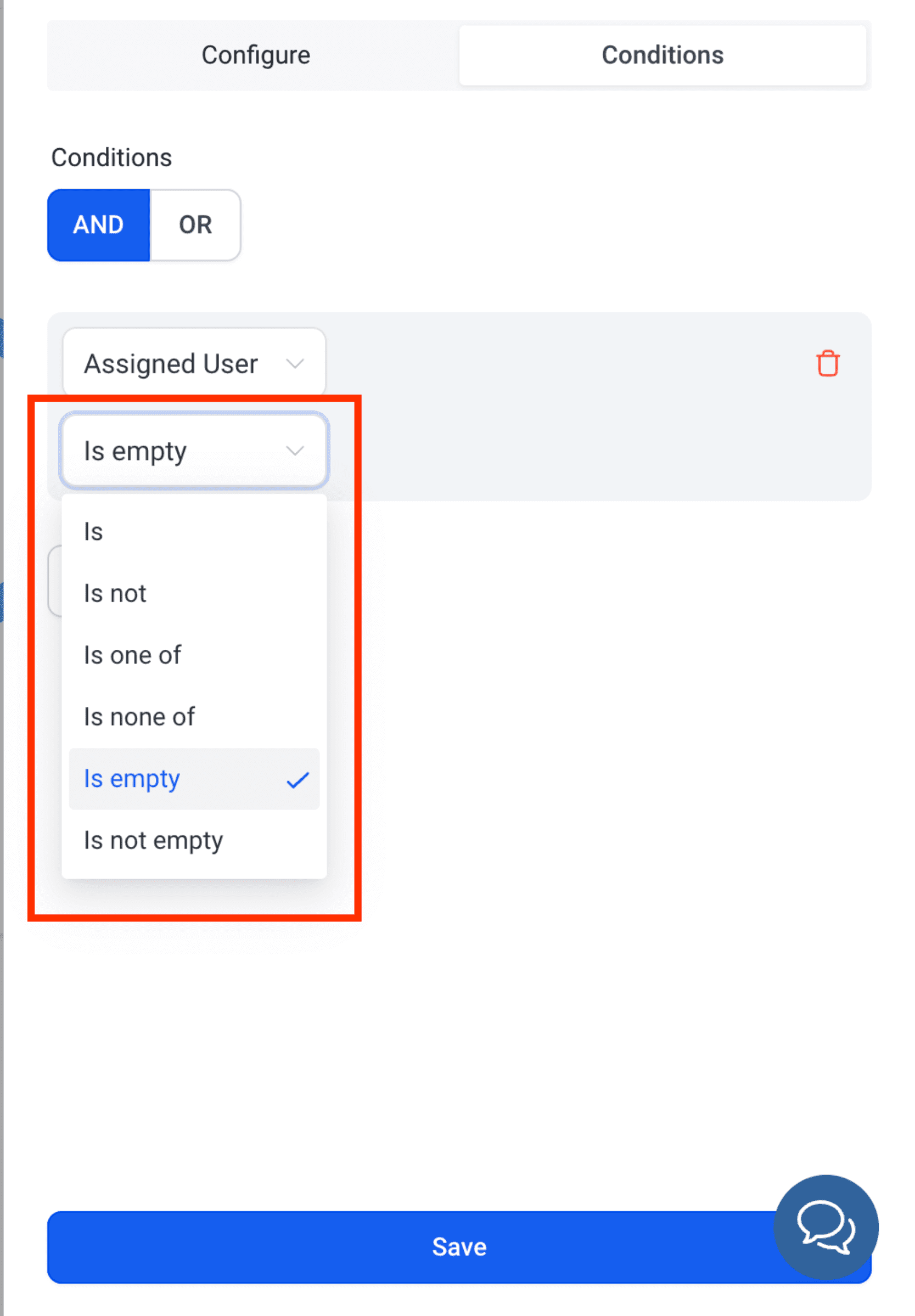Select the AND condition logic

[99, 224]
